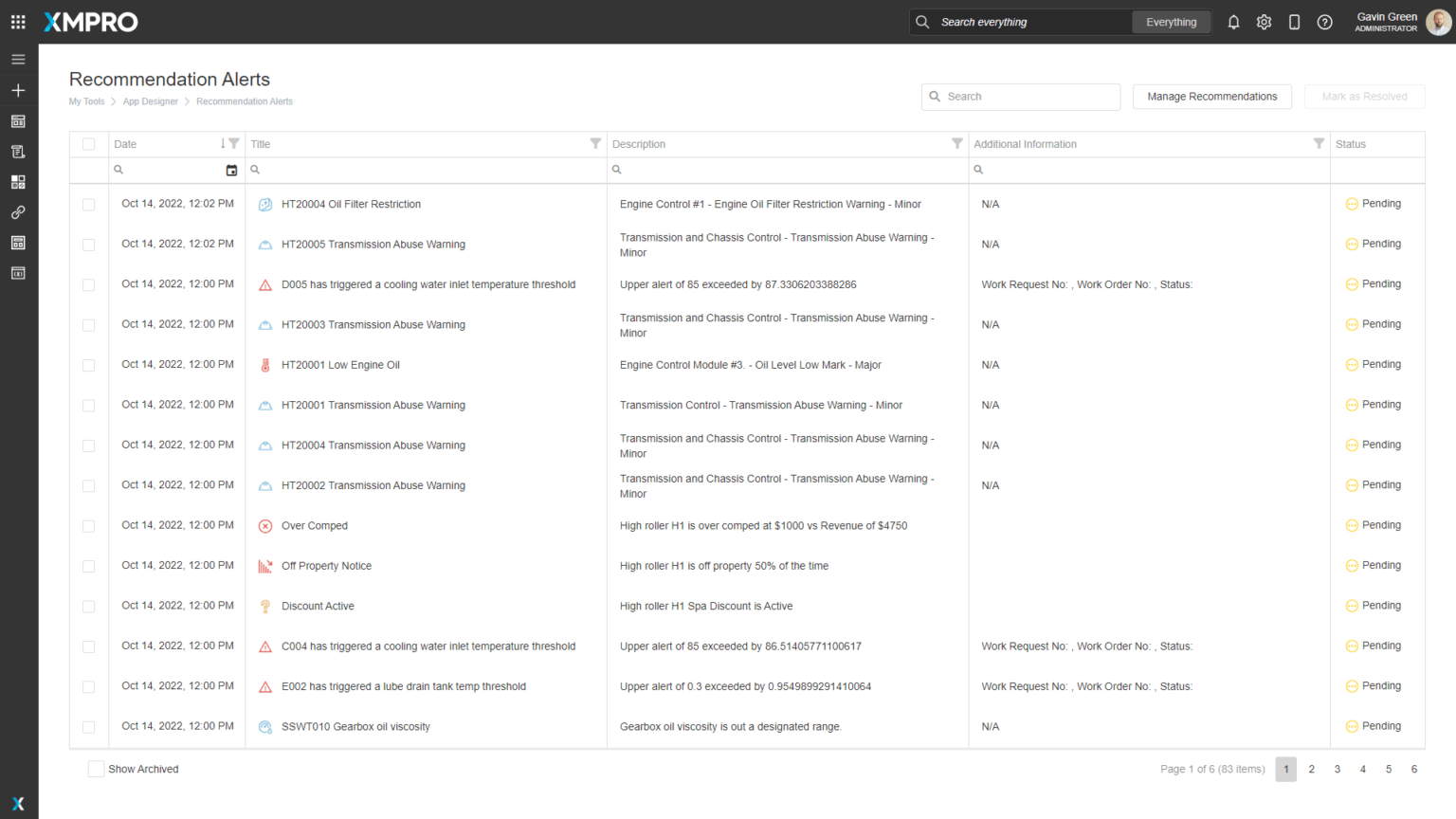The image size is (1456, 819).
Task: Click the notifications bell icon
Action: (x=1233, y=22)
